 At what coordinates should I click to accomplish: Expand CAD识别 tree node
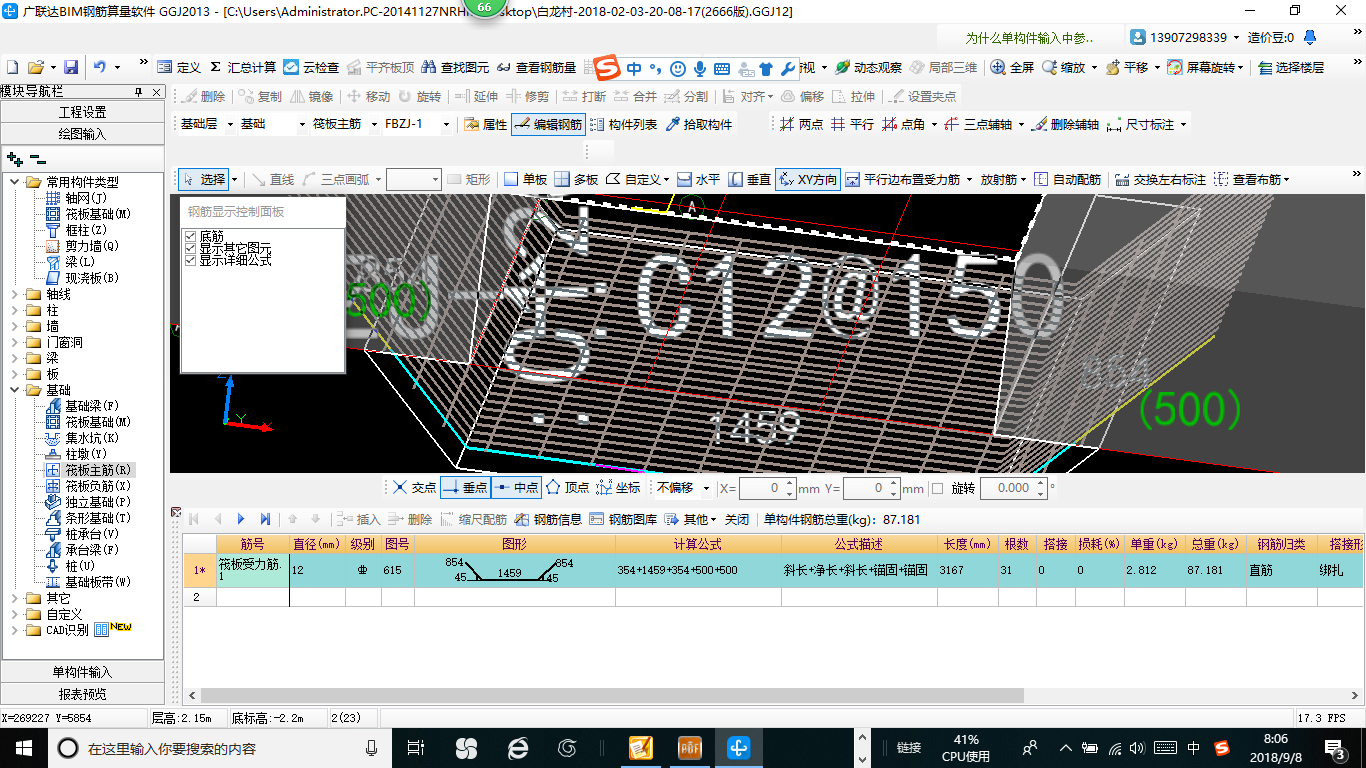click(15, 630)
